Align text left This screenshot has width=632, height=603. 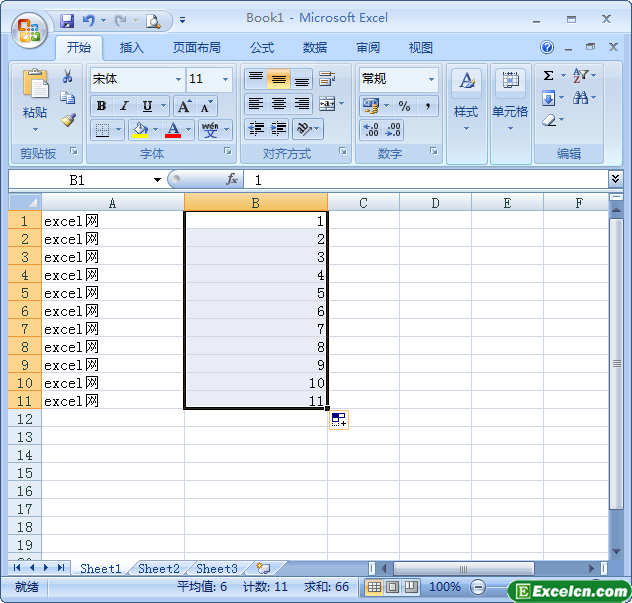(256, 104)
